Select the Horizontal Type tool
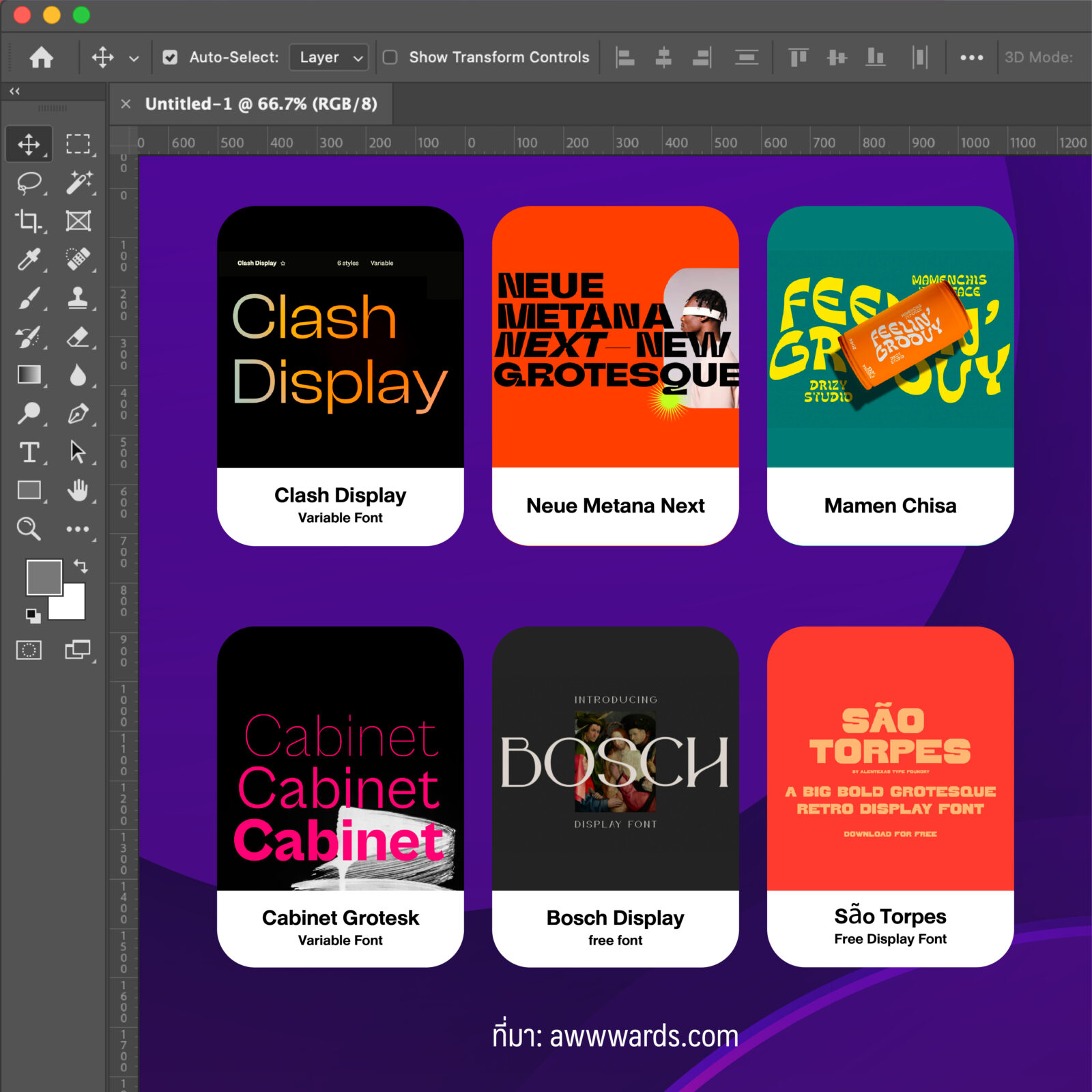The width and height of the screenshot is (1092, 1092). (x=29, y=452)
